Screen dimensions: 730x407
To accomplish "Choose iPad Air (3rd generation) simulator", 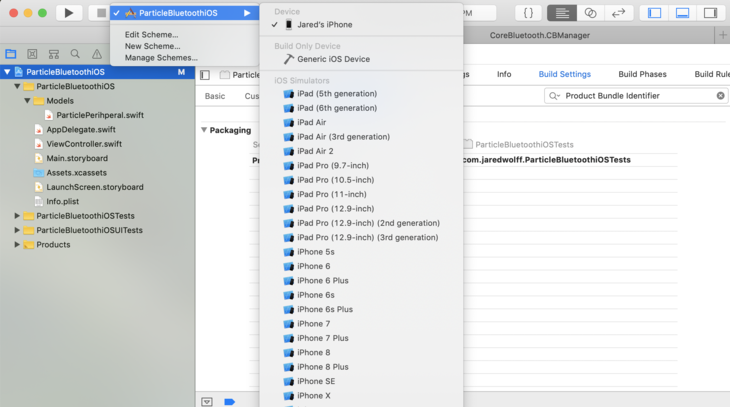I will point(361,137).
